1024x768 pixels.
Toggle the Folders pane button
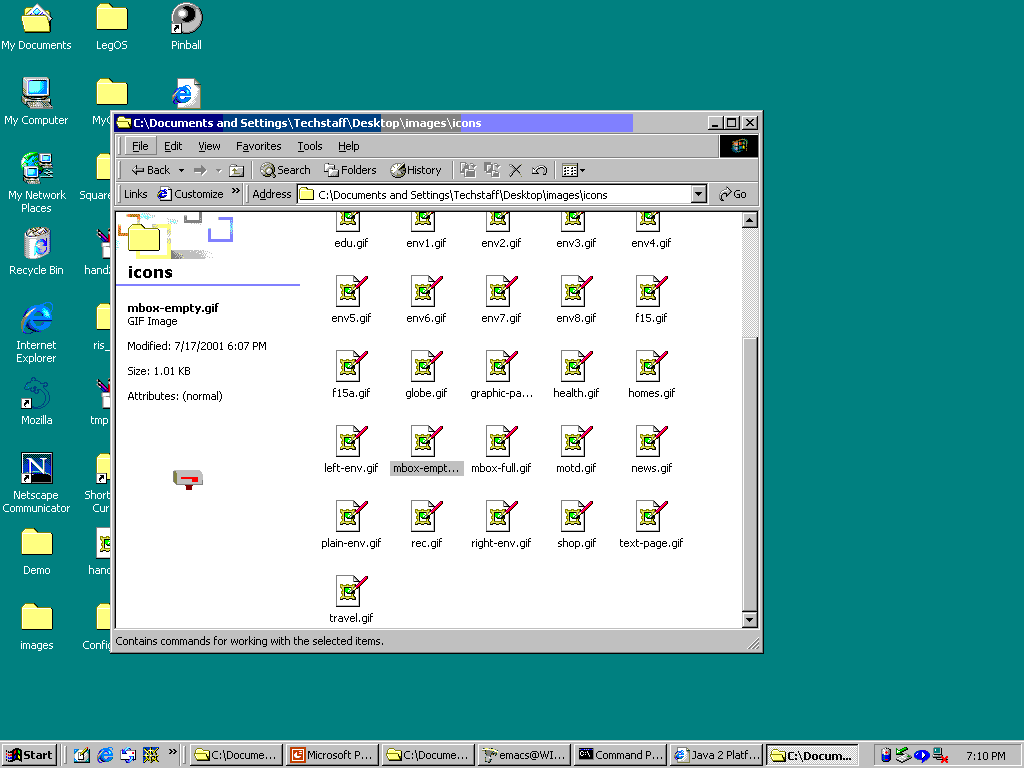pos(350,170)
